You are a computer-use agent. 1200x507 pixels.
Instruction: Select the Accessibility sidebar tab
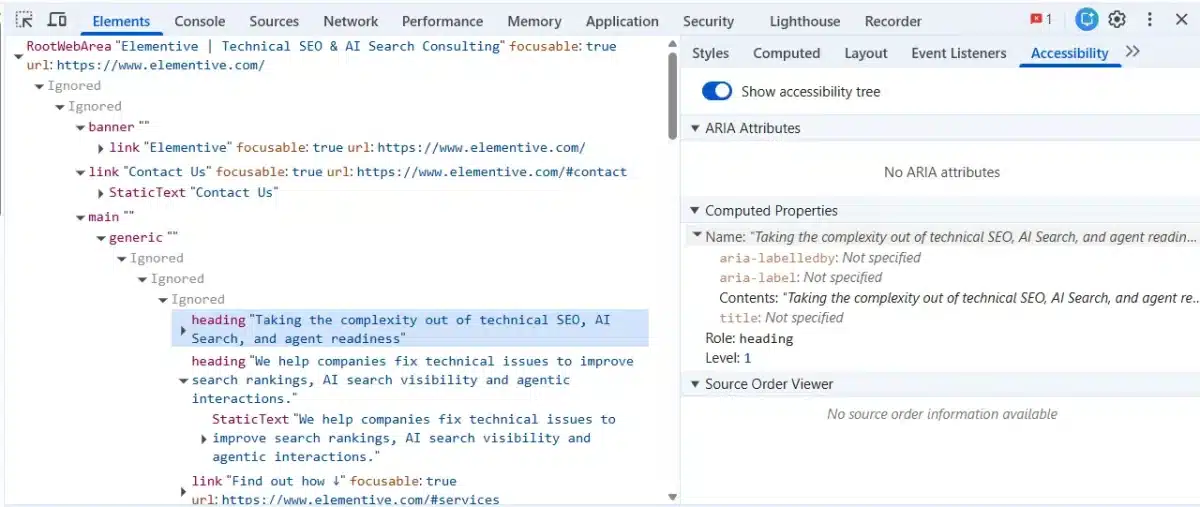(x=1069, y=53)
